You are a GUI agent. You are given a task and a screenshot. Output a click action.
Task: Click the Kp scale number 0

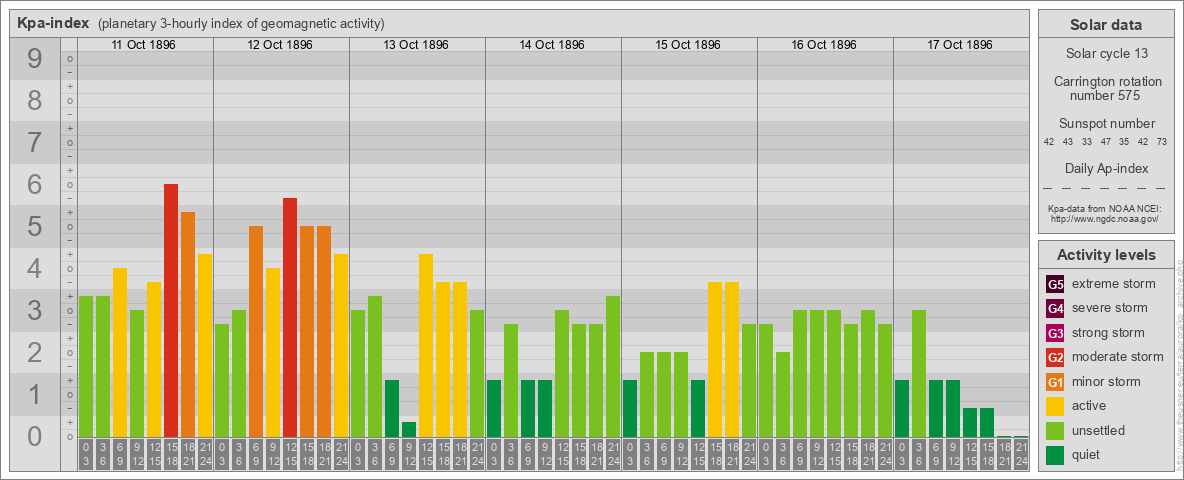pos(35,436)
